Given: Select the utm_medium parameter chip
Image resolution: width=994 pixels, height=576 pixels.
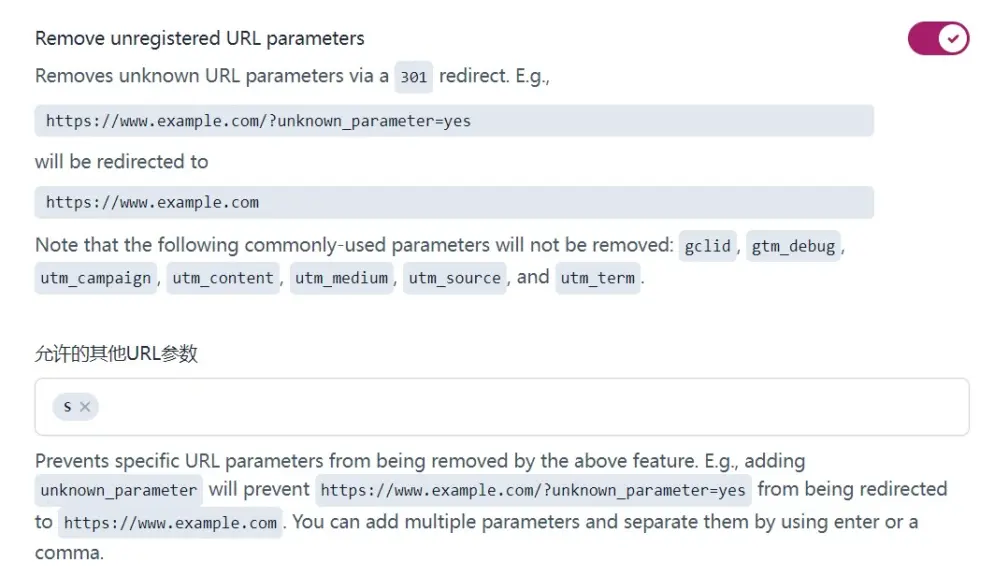Looking at the screenshot, I should tap(343, 278).
